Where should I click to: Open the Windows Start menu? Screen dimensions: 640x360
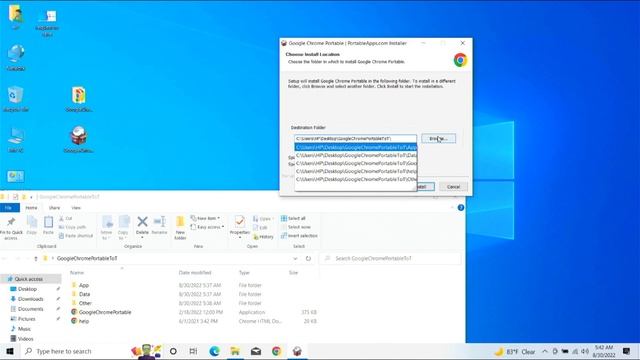[x=10, y=351]
